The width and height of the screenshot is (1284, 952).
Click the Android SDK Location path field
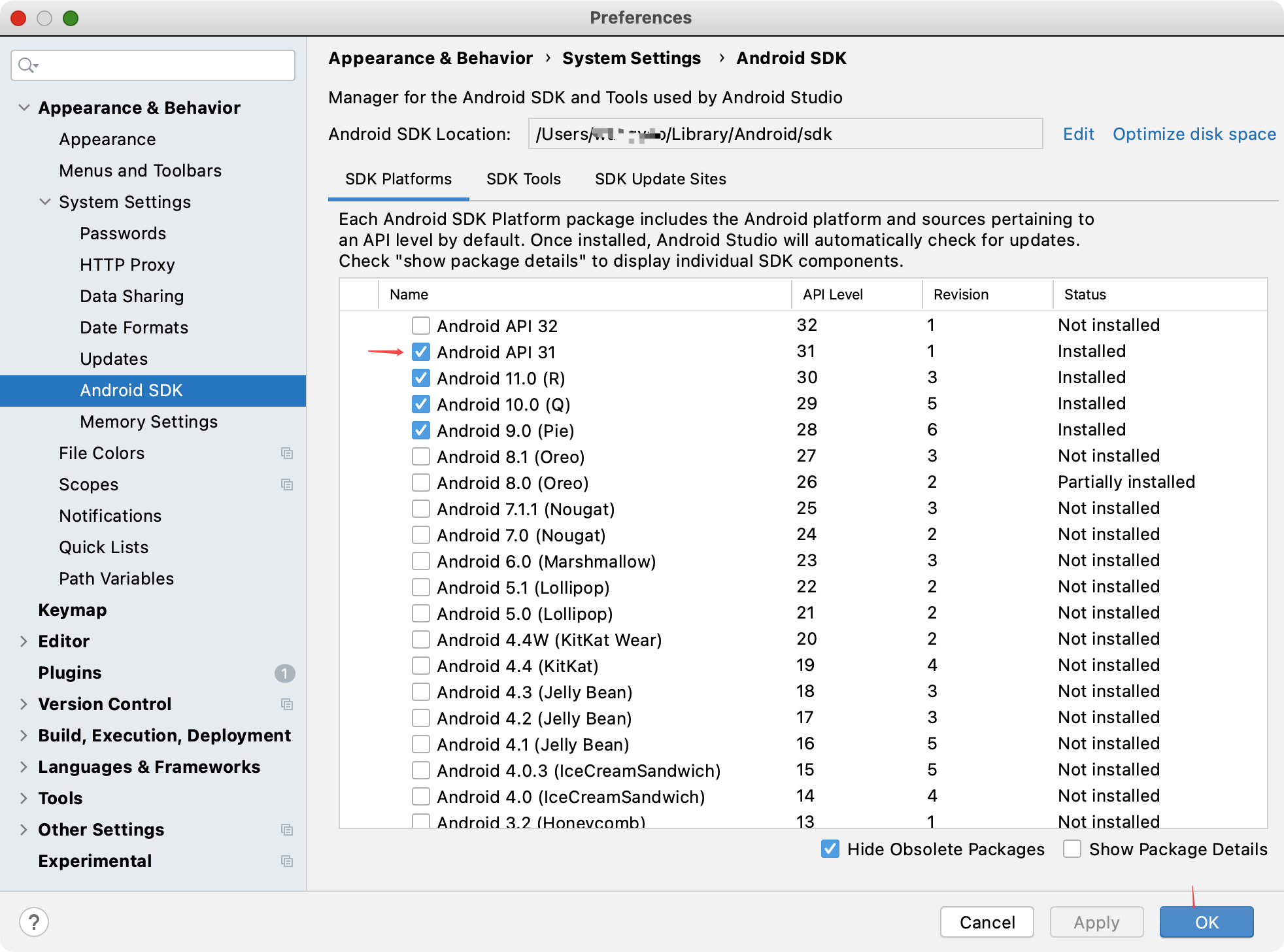785,134
